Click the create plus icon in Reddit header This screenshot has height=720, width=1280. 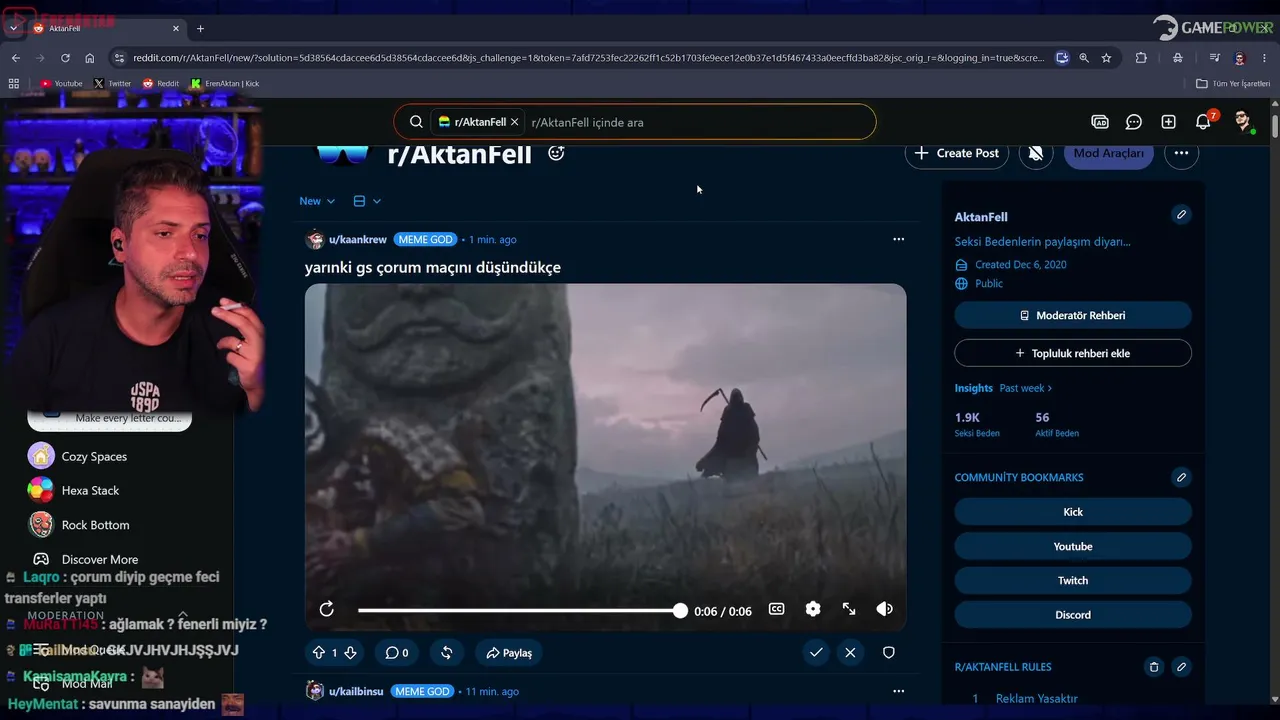tap(1168, 122)
